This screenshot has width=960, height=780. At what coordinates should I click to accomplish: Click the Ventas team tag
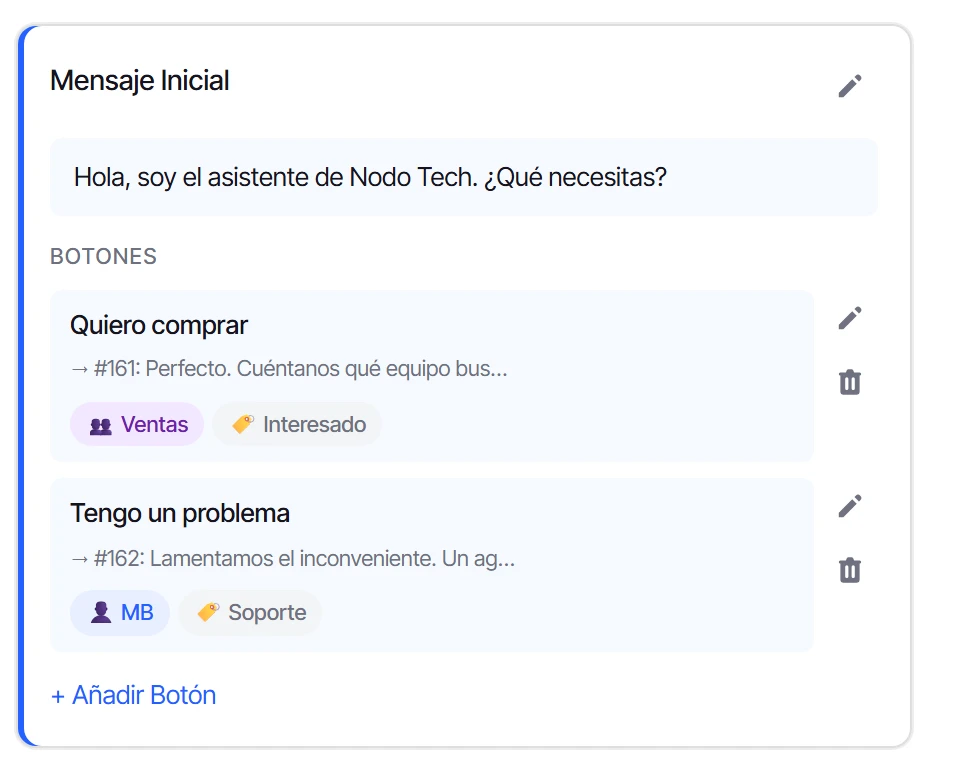137,424
